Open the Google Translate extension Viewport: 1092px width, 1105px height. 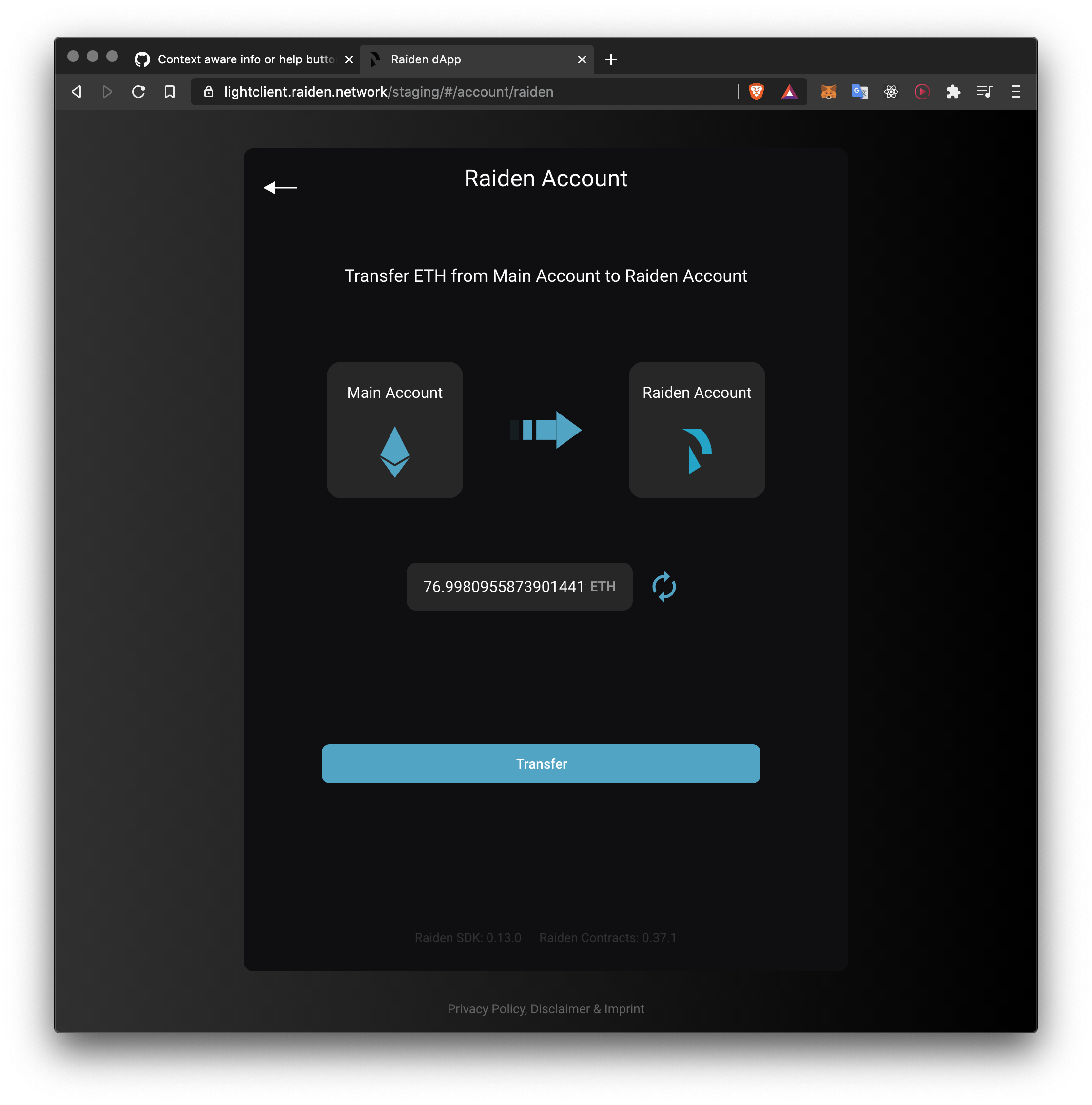click(x=859, y=92)
